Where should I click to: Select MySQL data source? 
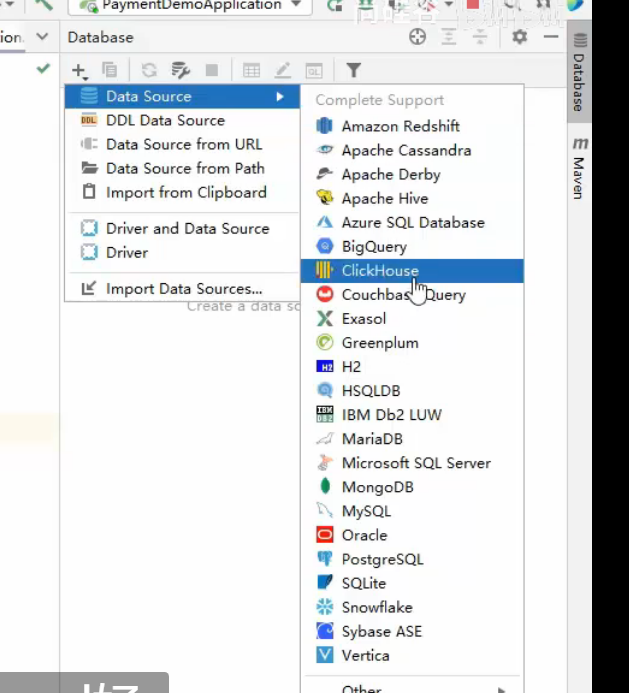412,511
